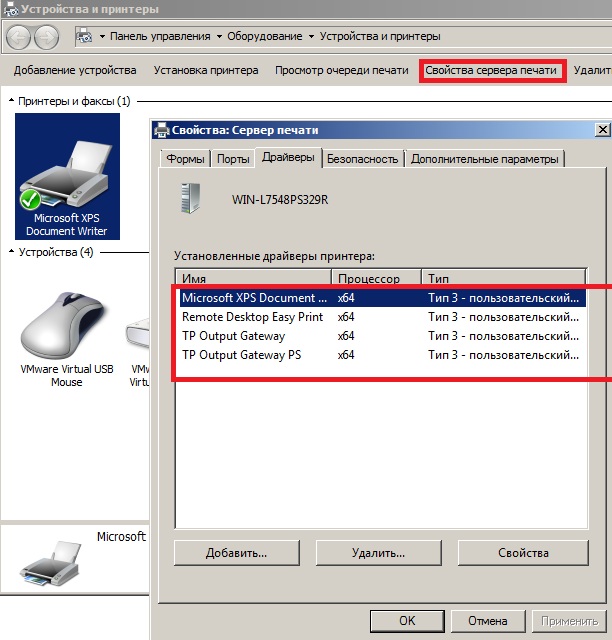Viewport: 612px width, 640px height.
Task: Open dropdown before Панель управления breadcrumb
Action: (102, 36)
